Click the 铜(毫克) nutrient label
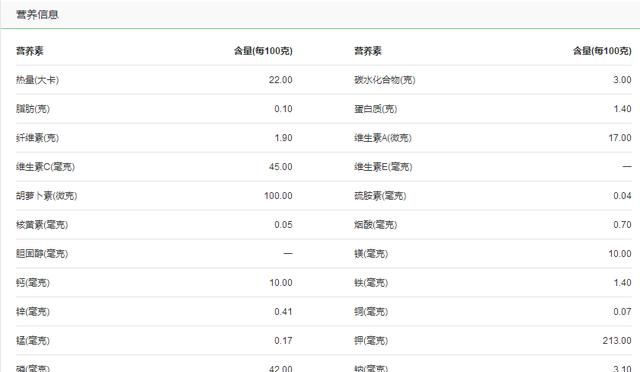 tap(371, 312)
